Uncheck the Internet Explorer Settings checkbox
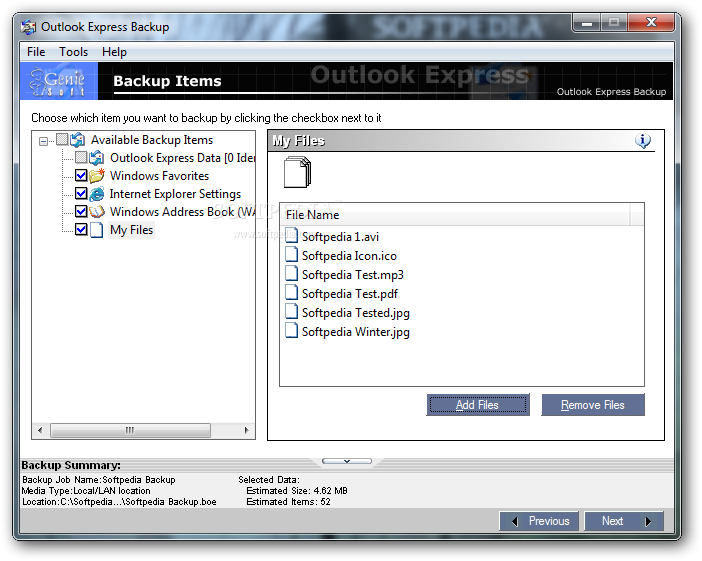This screenshot has height=561, width=702. pyautogui.click(x=81, y=193)
